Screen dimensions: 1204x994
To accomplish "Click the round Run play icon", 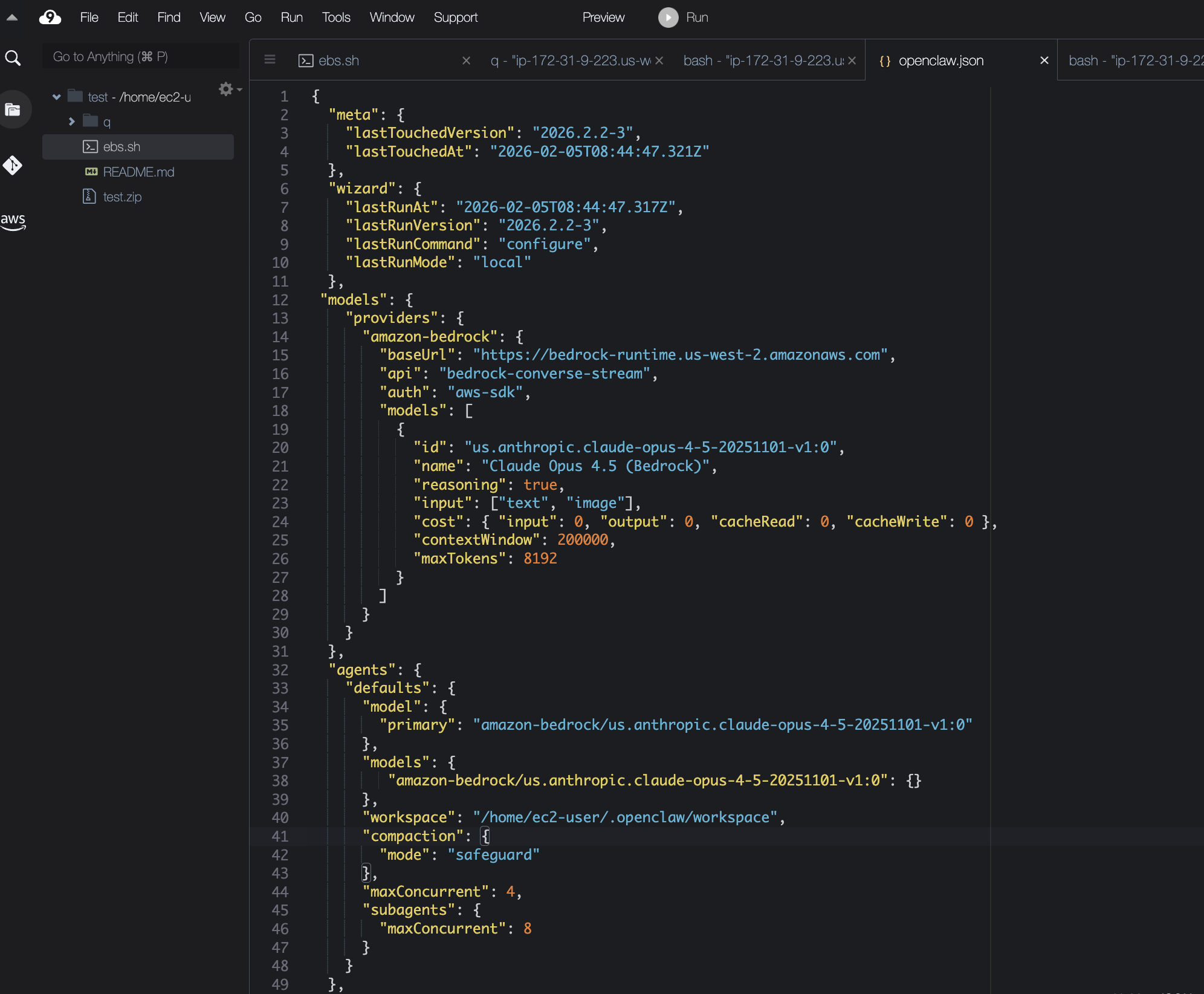I will (x=668, y=18).
